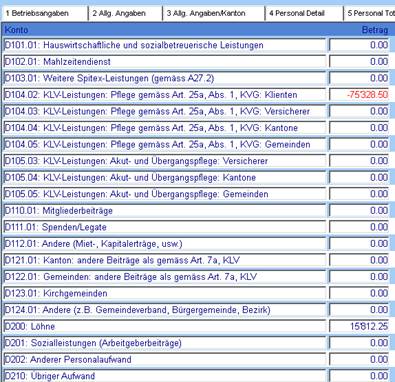Click the D200 Löhne amount field 15'812.25
Image resolution: width=395 pixels, height=382 pixels.
(359, 326)
